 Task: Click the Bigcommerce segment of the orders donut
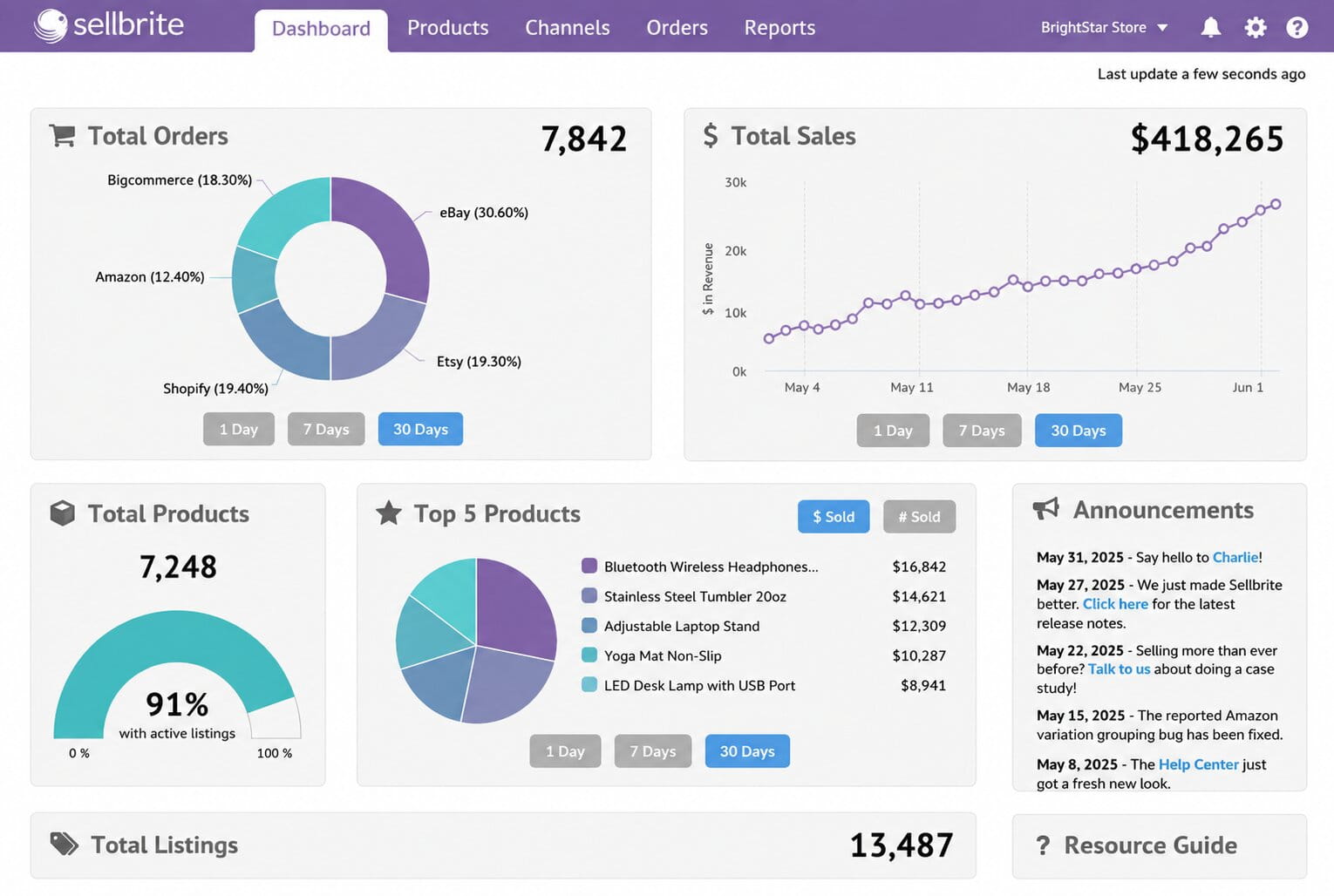pos(288,215)
